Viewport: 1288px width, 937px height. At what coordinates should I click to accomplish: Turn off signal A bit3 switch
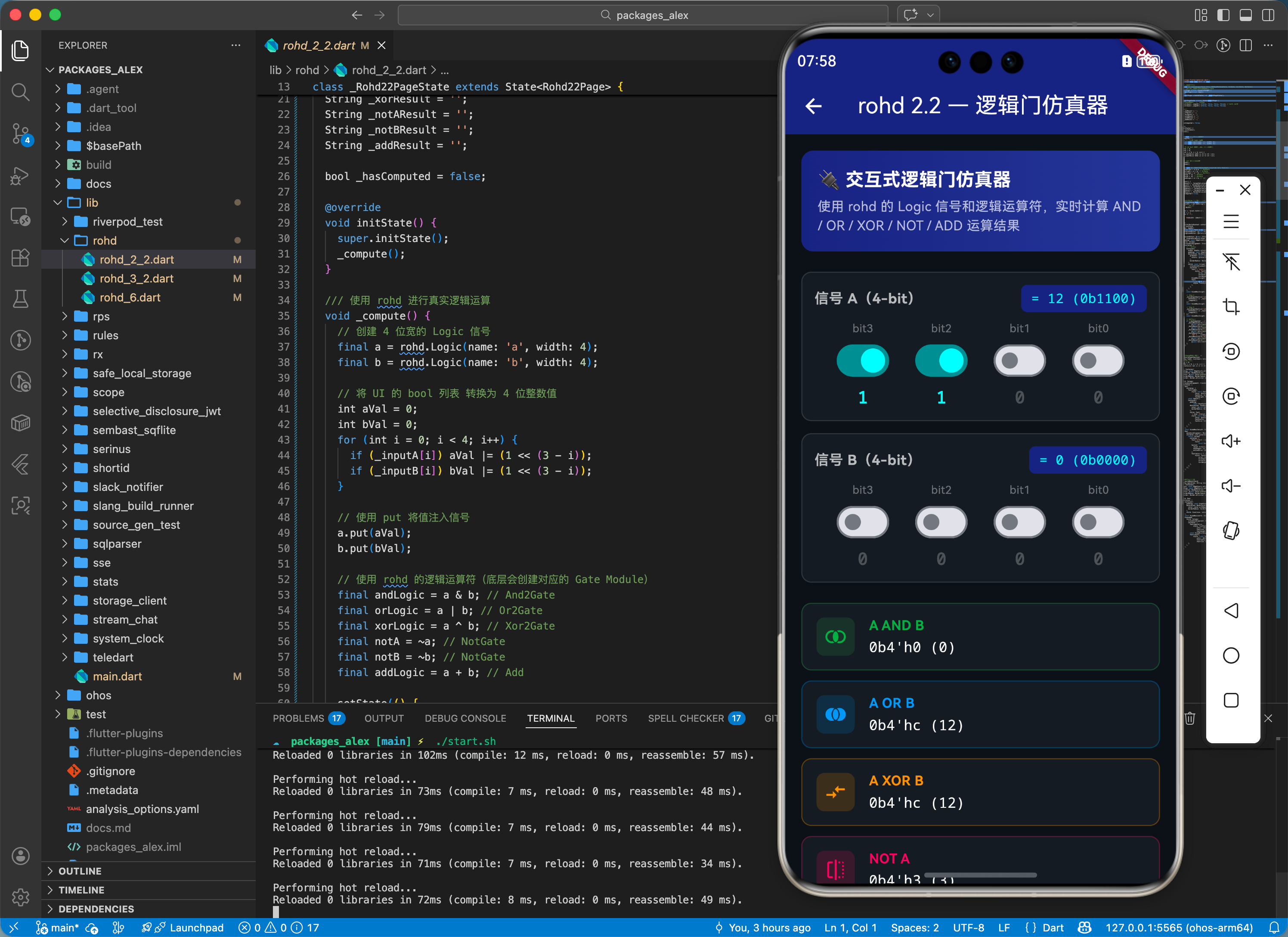862,360
